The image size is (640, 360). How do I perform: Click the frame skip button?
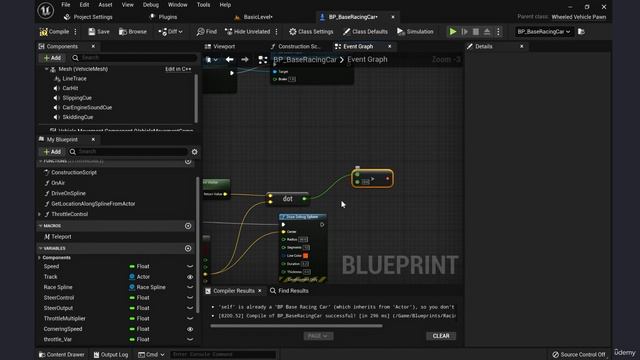click(464, 31)
